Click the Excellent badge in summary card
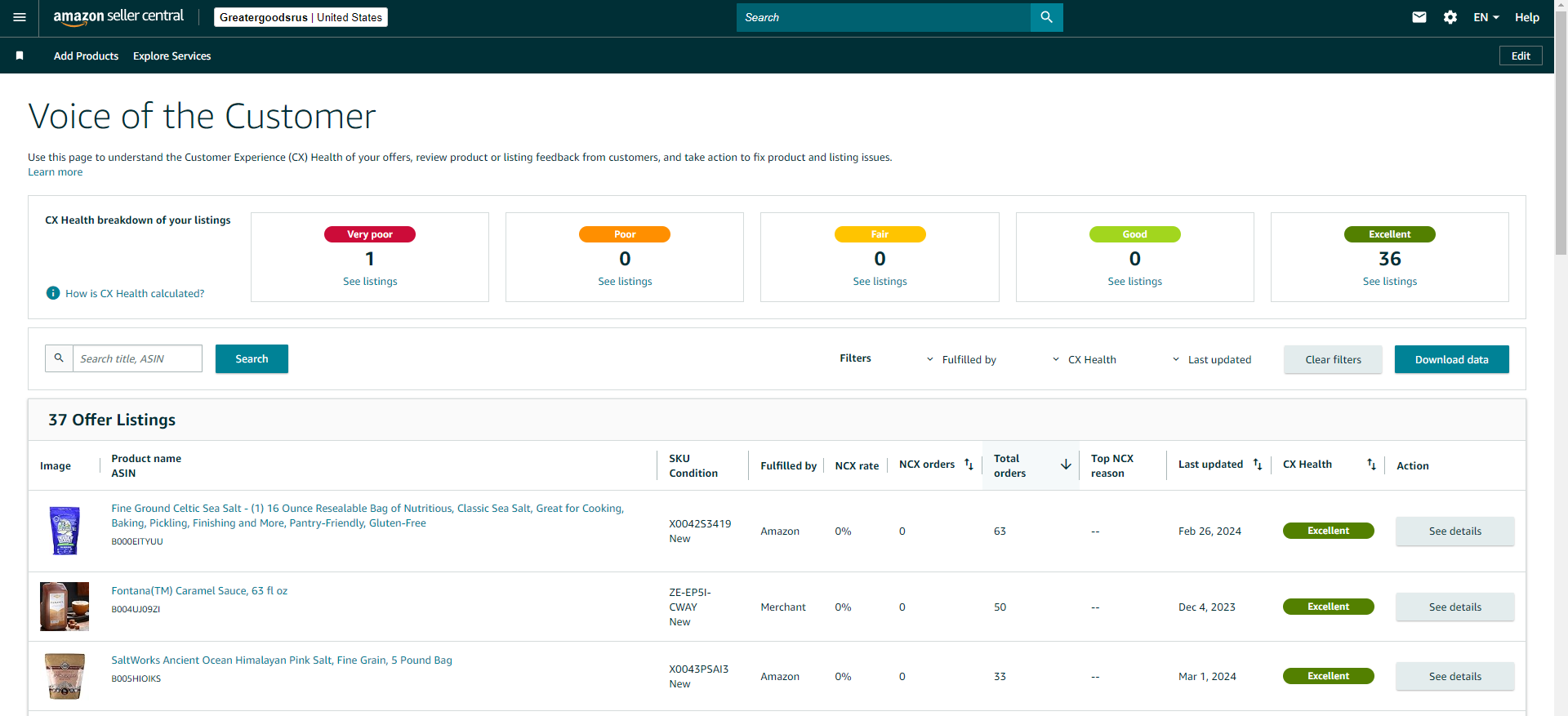 point(1389,234)
